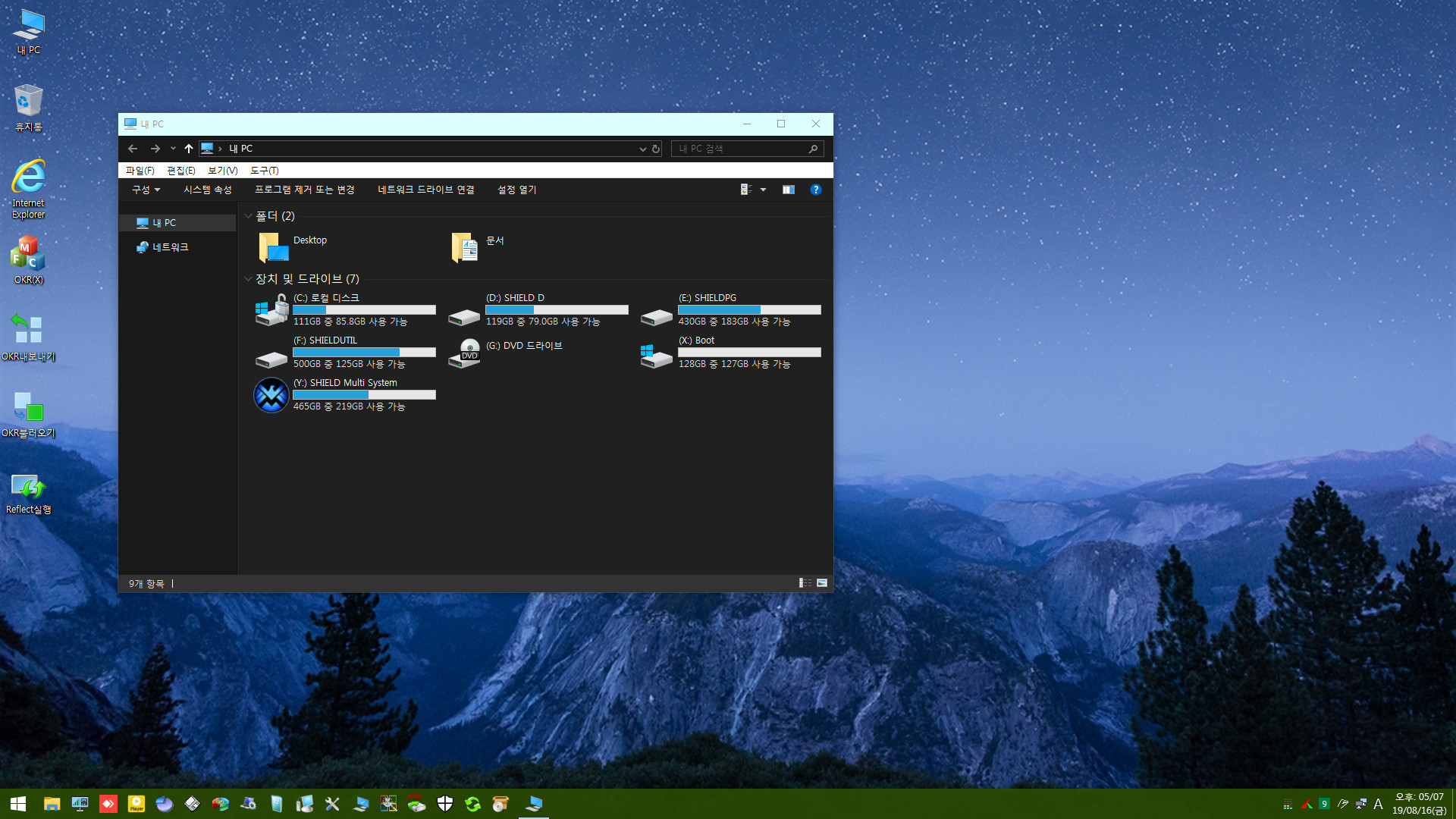Open File Explorer from the taskbar
Image resolution: width=1456 pixels, height=819 pixels.
[52, 804]
